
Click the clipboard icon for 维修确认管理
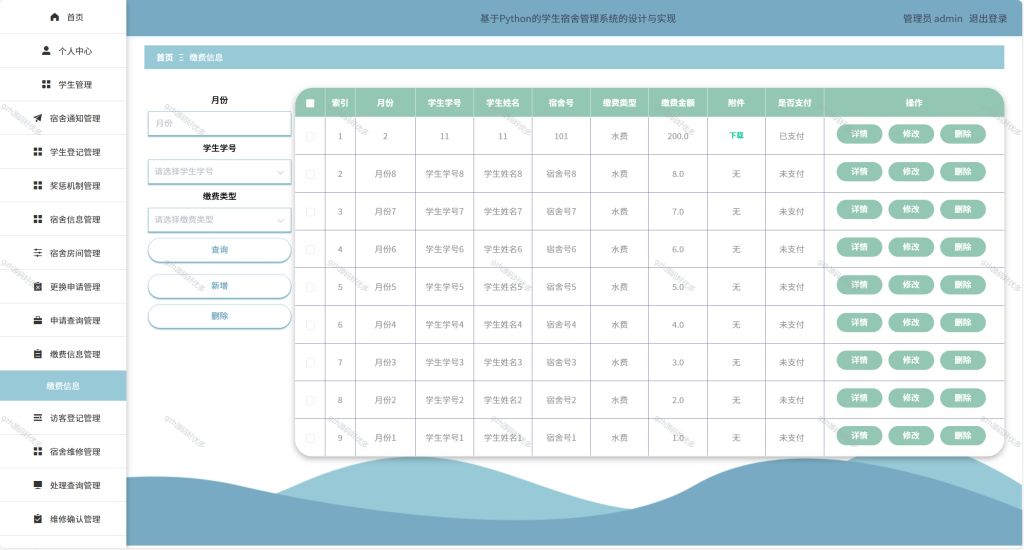[38, 519]
